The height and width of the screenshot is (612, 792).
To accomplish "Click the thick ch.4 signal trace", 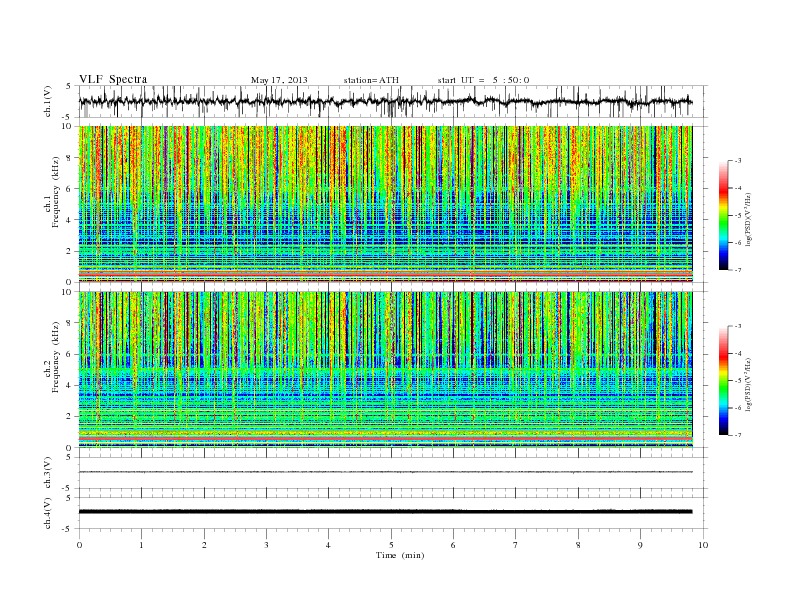I will (x=385, y=512).
